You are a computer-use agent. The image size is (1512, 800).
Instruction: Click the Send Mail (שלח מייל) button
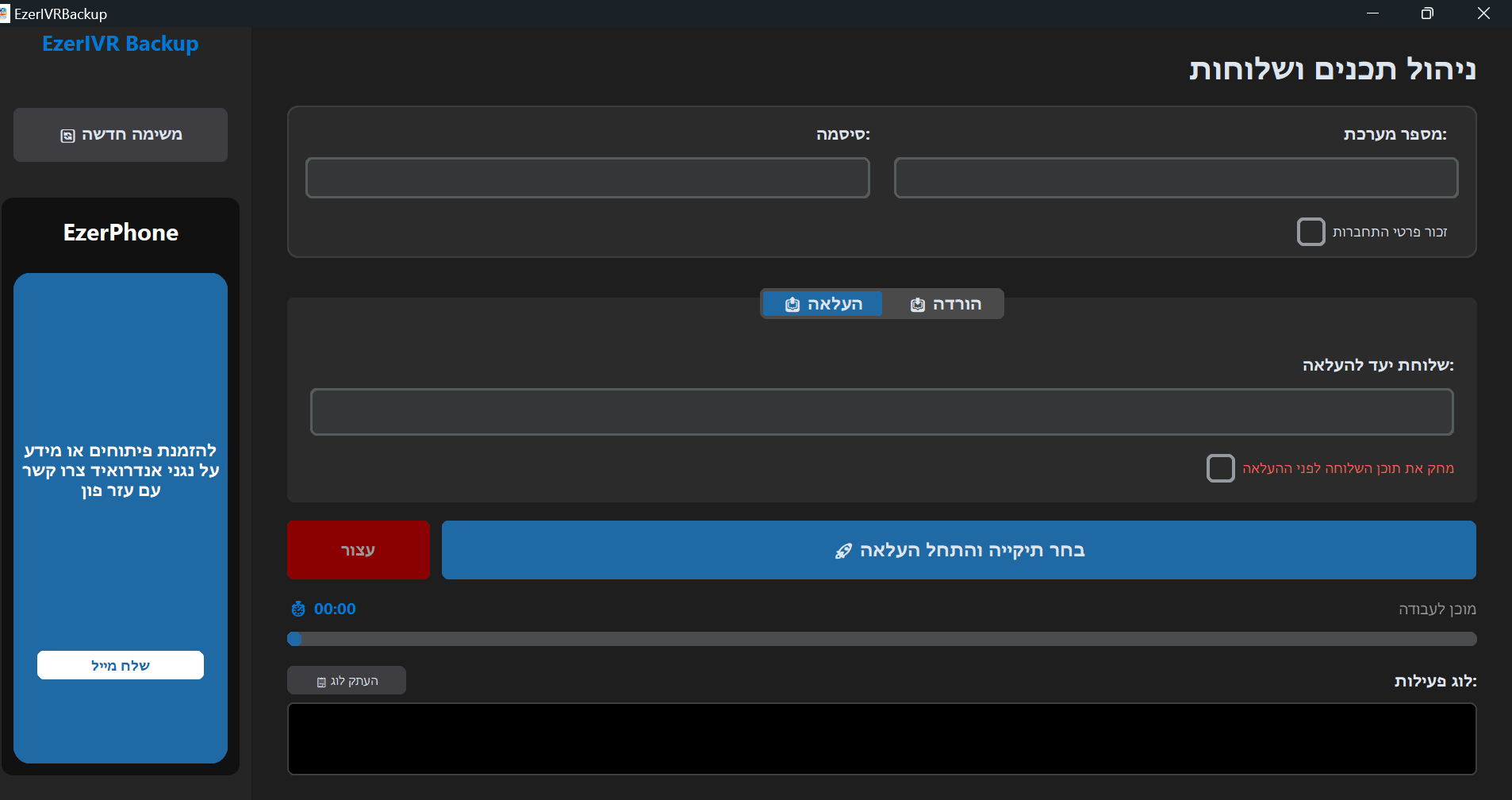121,665
